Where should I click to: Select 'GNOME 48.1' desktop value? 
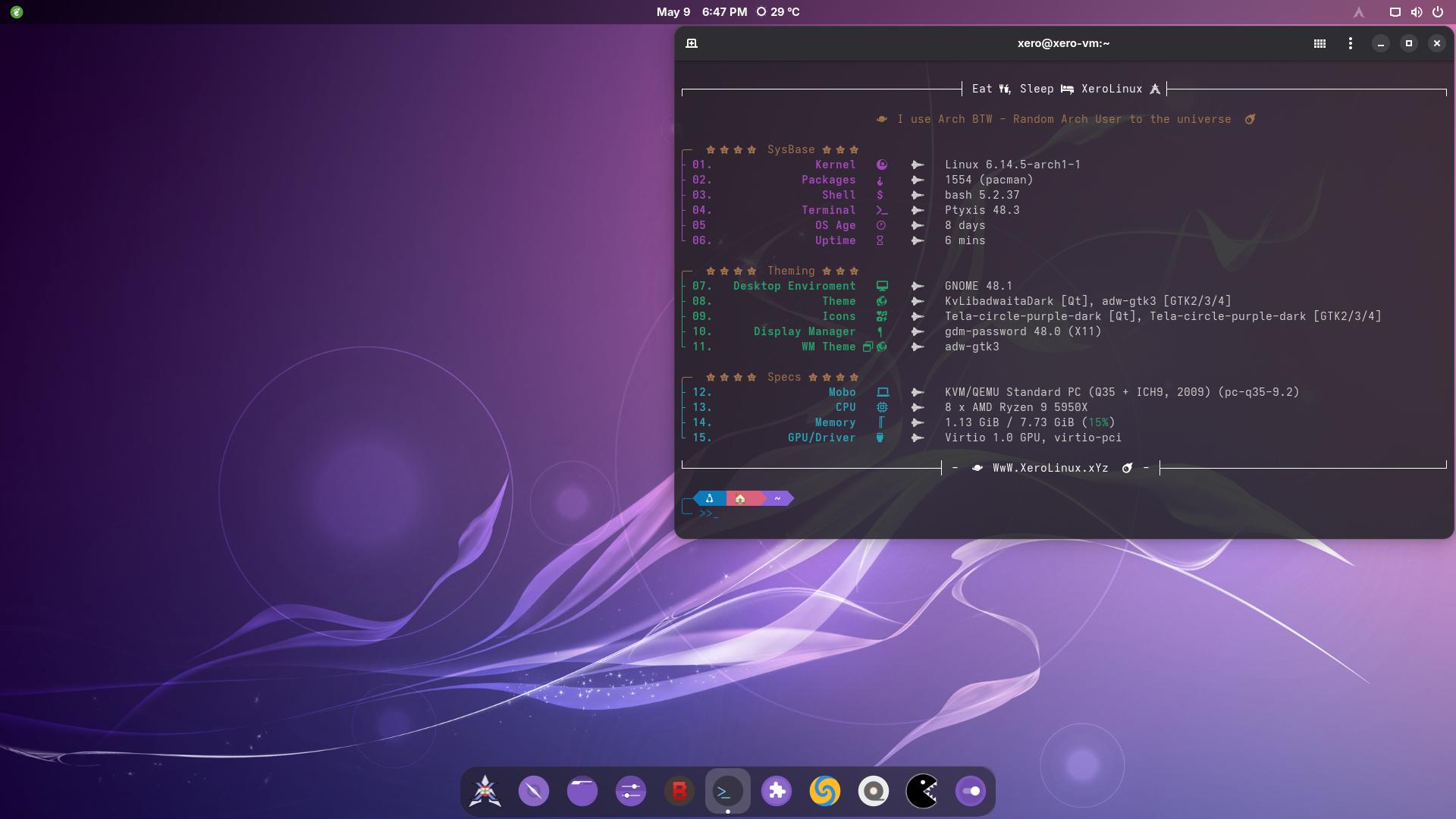click(978, 286)
